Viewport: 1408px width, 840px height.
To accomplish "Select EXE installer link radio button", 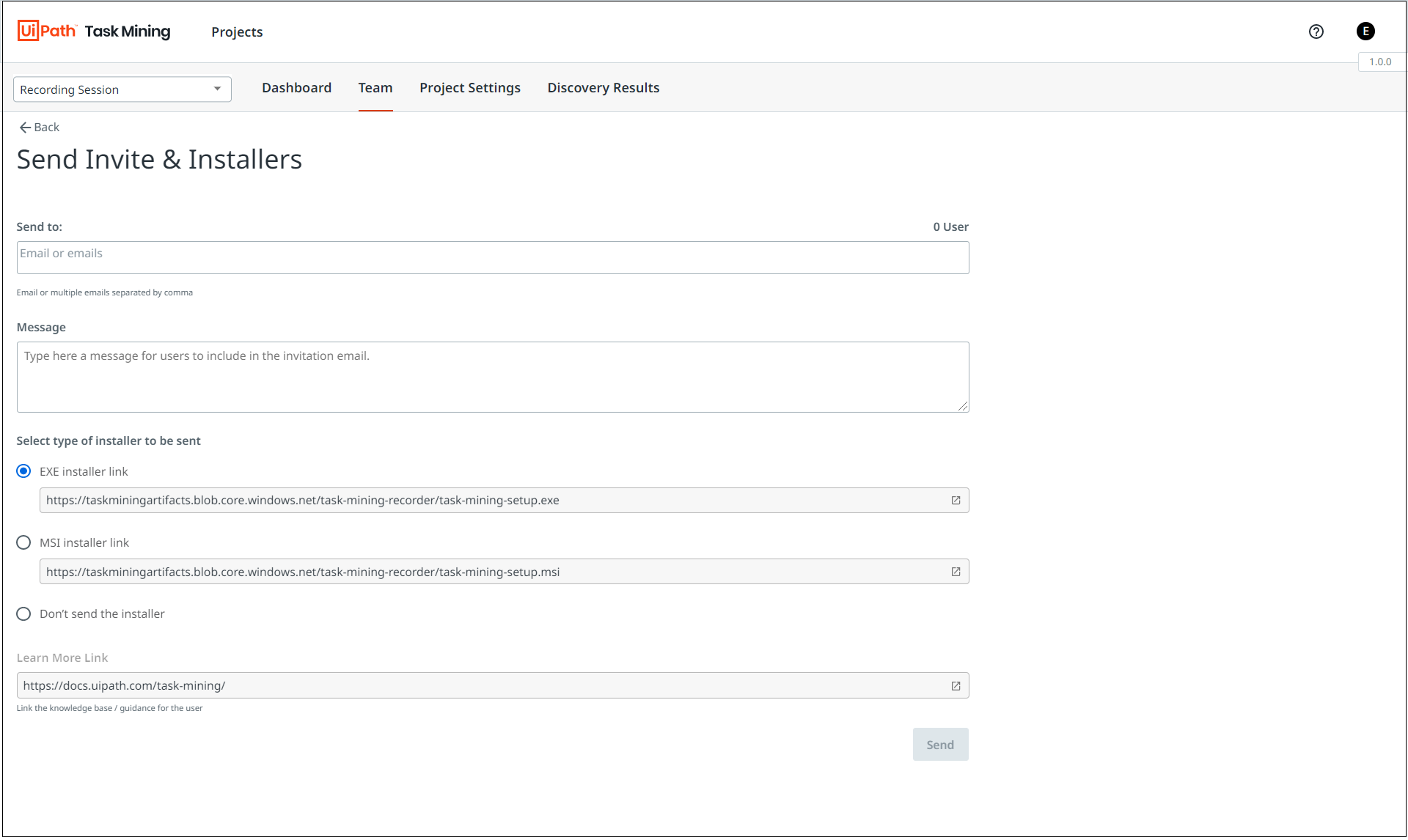I will tap(23, 471).
